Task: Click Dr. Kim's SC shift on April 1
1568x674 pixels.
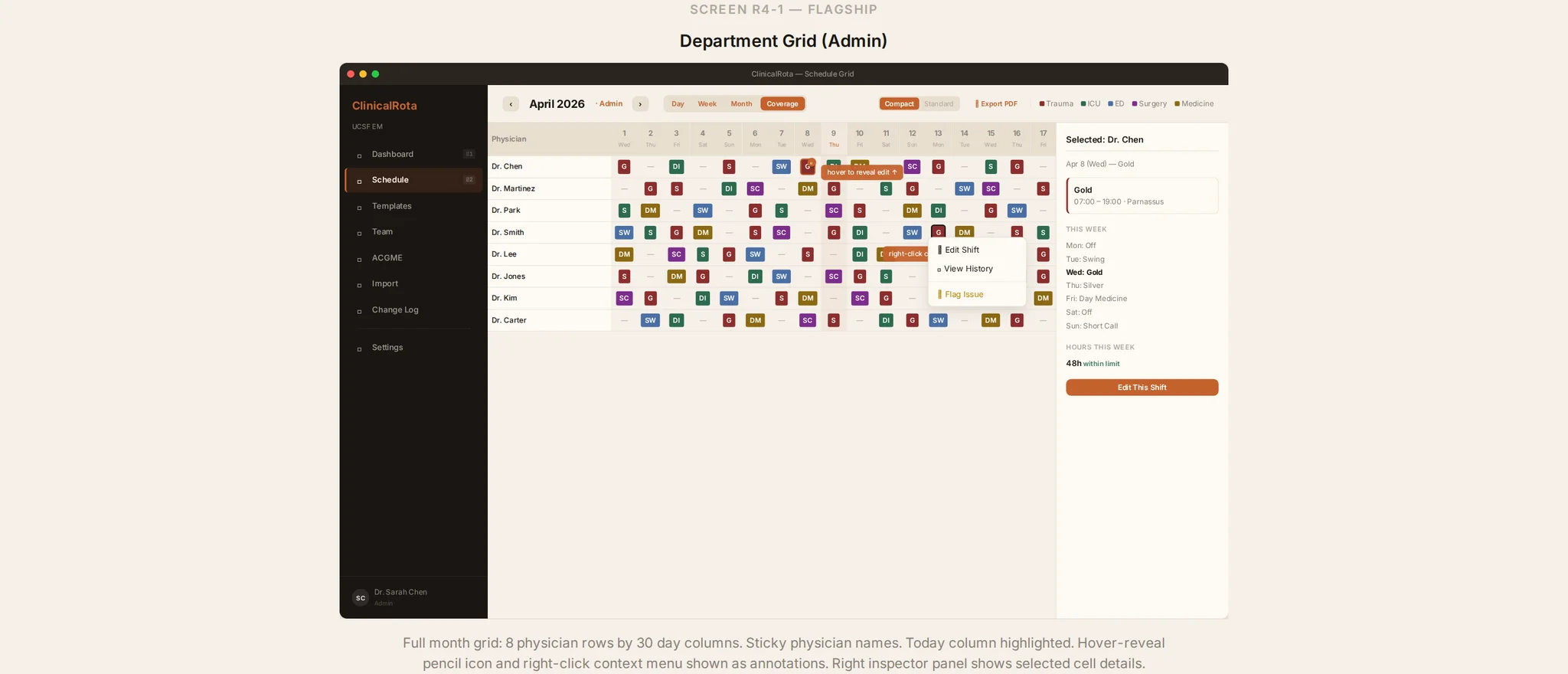Action: (x=624, y=298)
